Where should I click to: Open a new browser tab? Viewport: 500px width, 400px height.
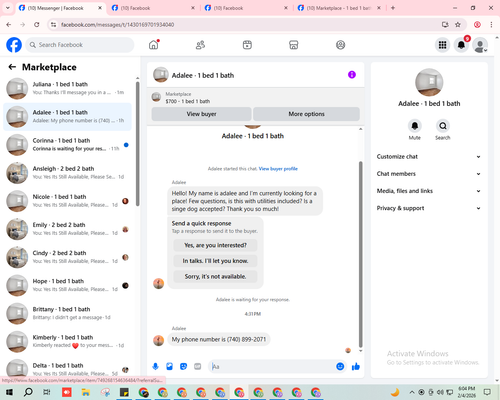point(393,8)
